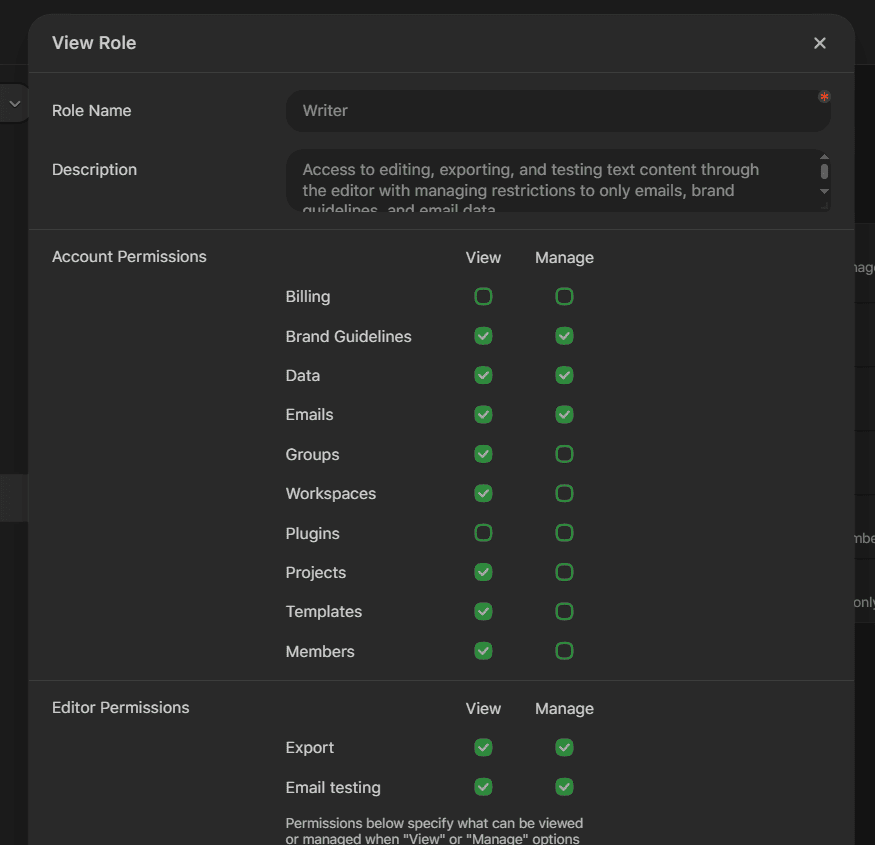Enable Manage permission for Templates

[564, 611]
